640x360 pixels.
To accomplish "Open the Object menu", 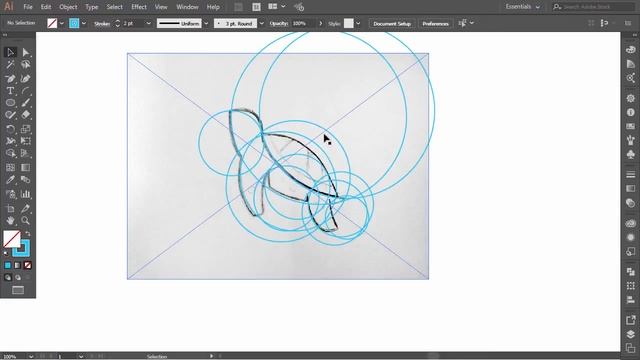I will tap(68, 7).
